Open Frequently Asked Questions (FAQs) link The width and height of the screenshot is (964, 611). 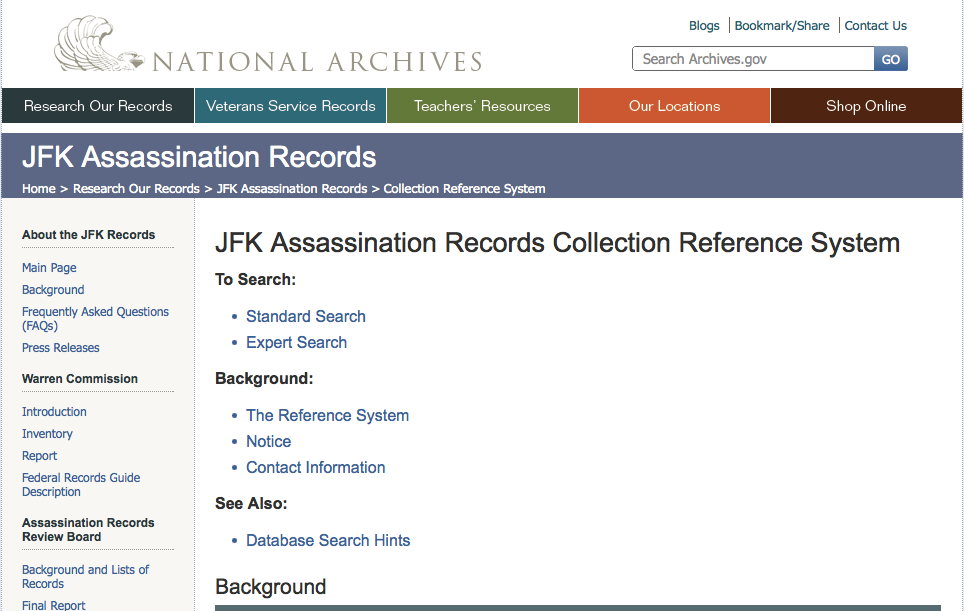pos(95,318)
